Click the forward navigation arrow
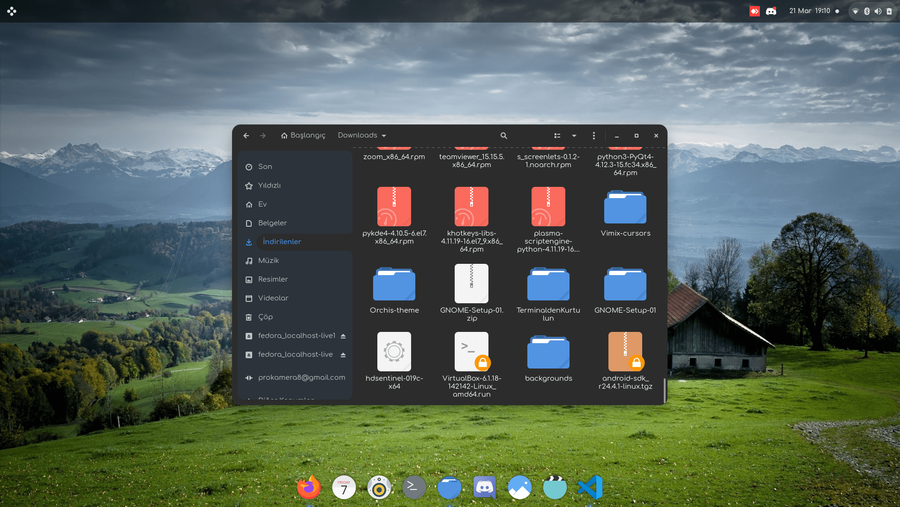The image size is (900, 507). click(x=263, y=136)
